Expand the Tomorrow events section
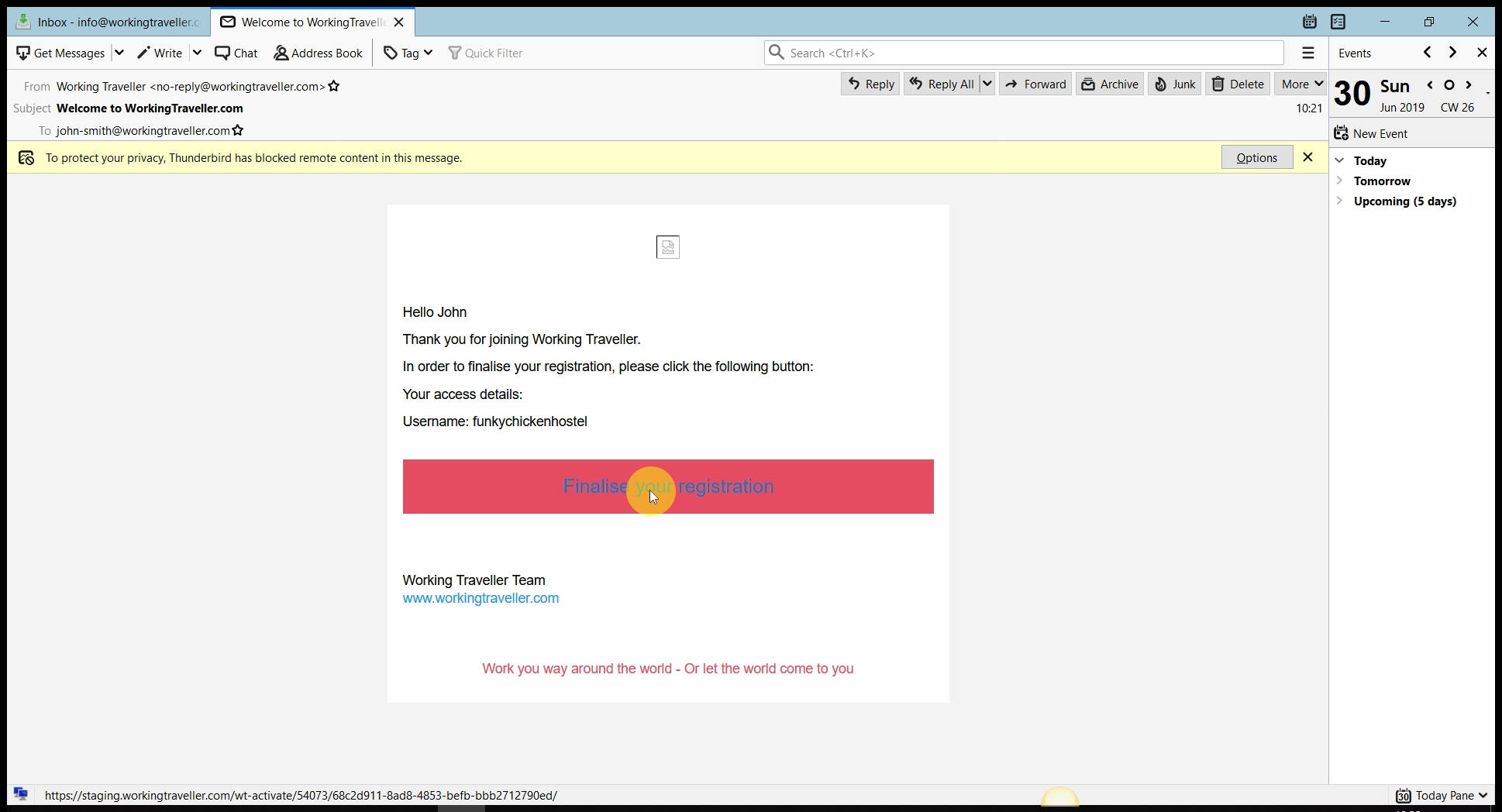This screenshot has width=1502, height=812. click(x=1339, y=181)
